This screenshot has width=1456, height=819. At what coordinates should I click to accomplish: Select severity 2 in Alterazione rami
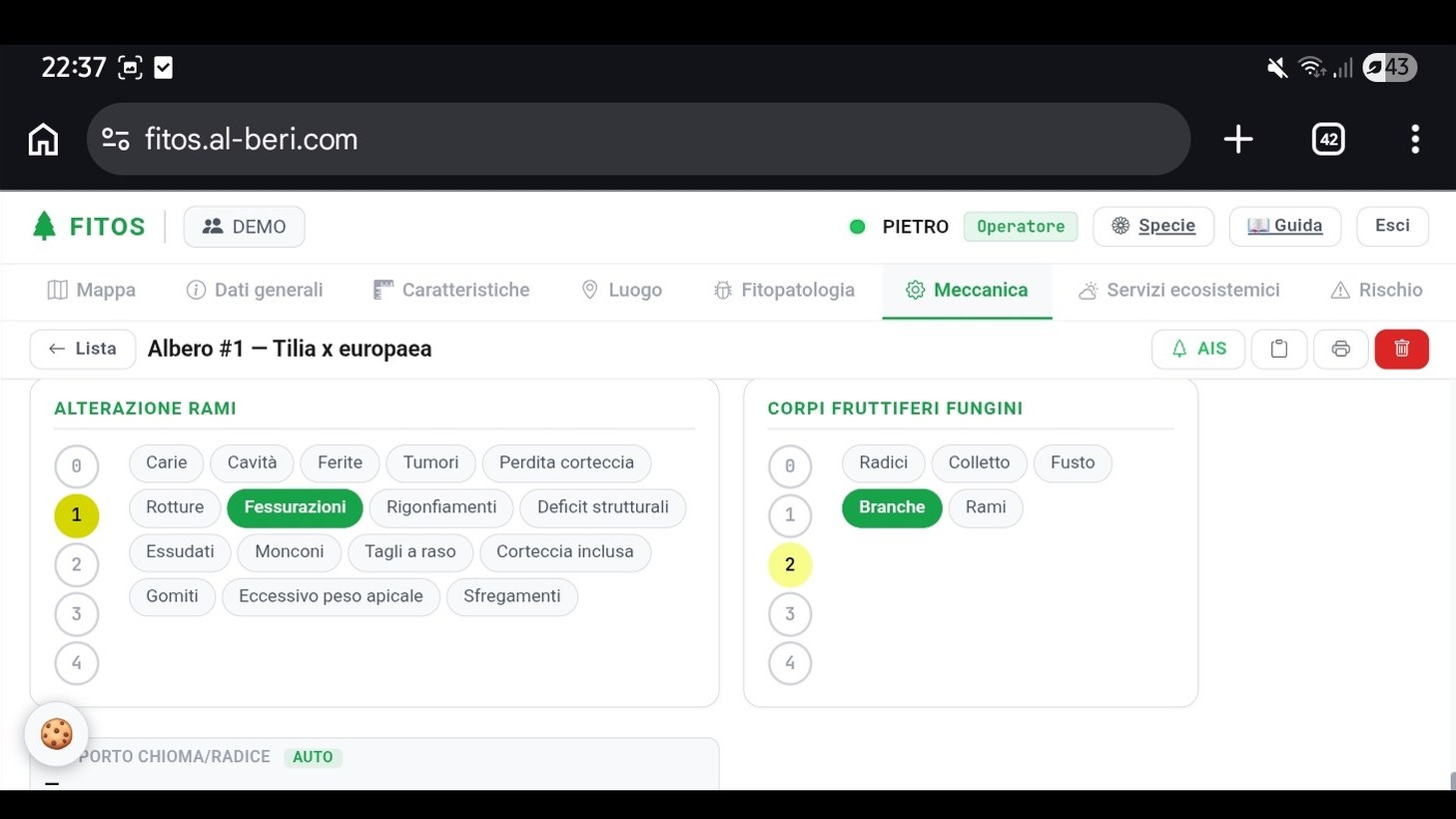(x=77, y=564)
